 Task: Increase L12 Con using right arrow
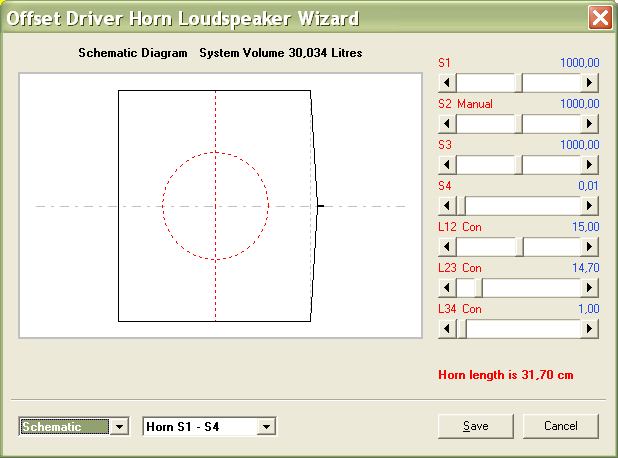589,247
